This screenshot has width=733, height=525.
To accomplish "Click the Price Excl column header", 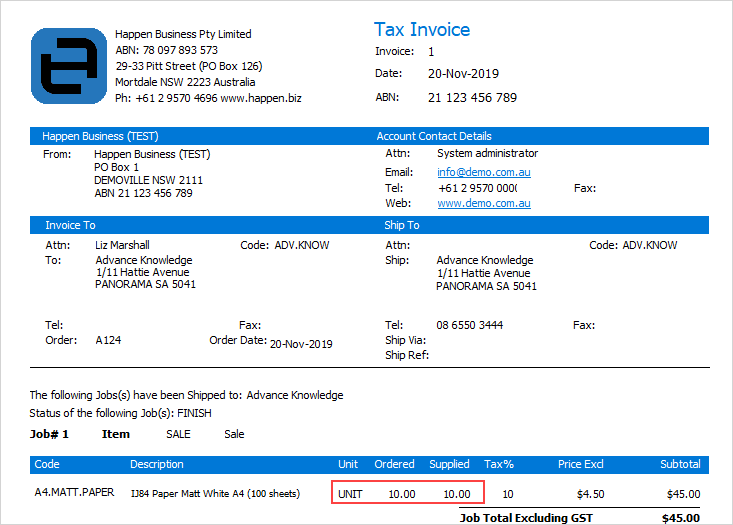I will pos(581,464).
